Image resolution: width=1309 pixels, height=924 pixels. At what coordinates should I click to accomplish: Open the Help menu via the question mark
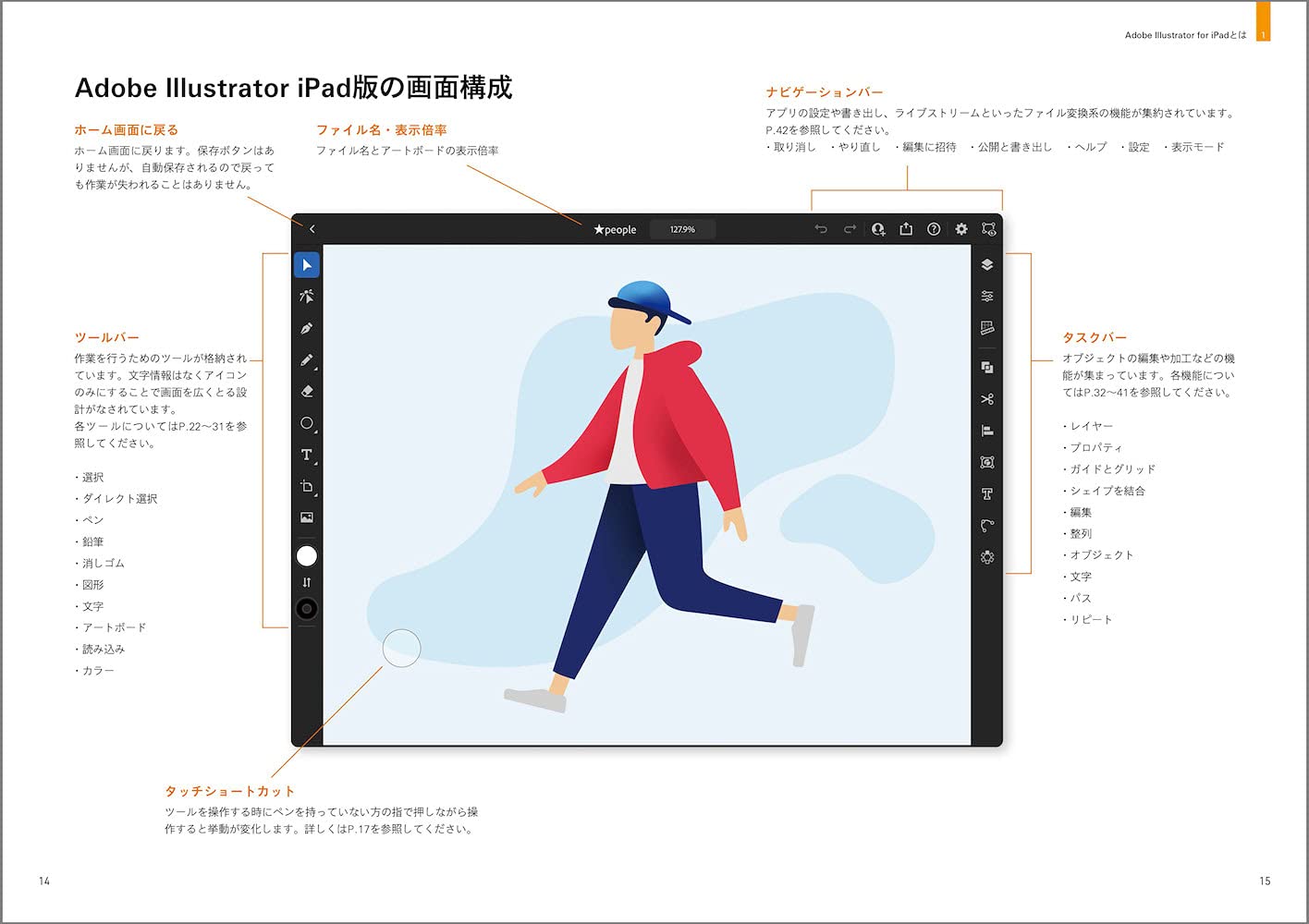(x=934, y=229)
